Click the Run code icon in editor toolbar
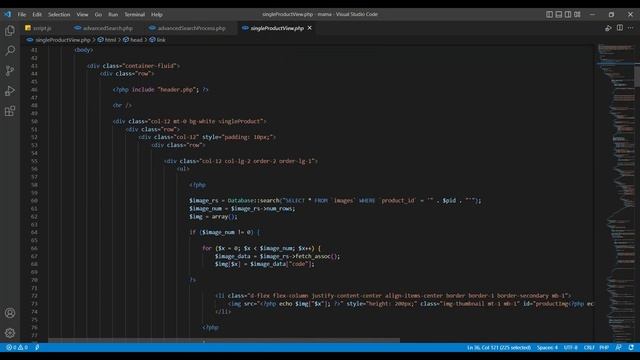This screenshot has height=360, width=640. tap(608, 28)
